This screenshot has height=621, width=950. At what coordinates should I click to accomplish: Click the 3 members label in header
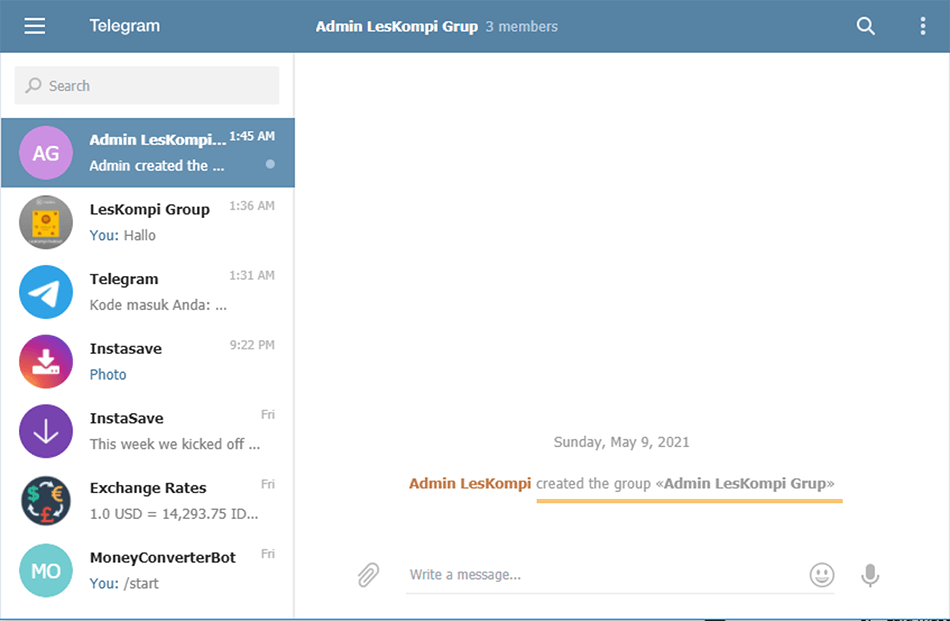pos(522,27)
